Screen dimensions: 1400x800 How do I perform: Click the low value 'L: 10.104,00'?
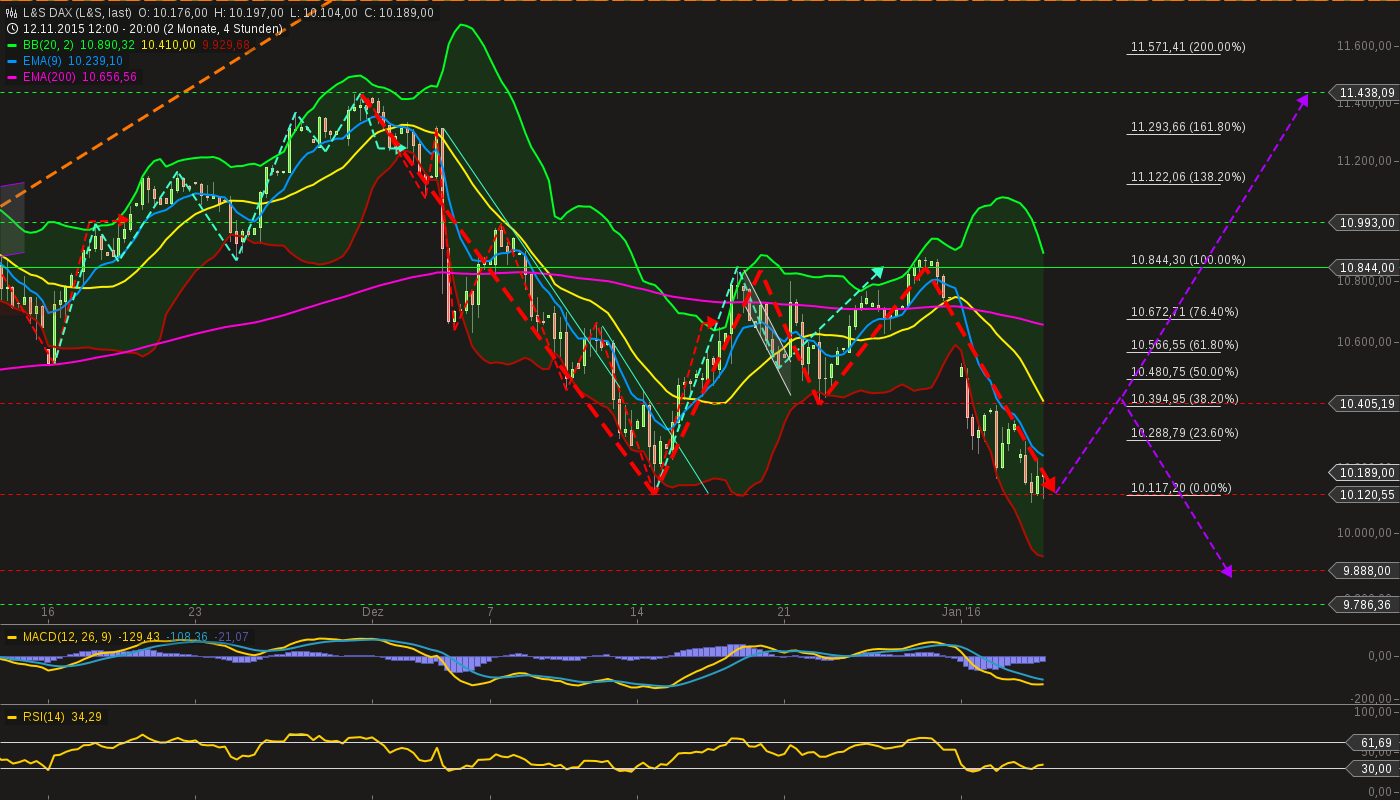(x=323, y=13)
